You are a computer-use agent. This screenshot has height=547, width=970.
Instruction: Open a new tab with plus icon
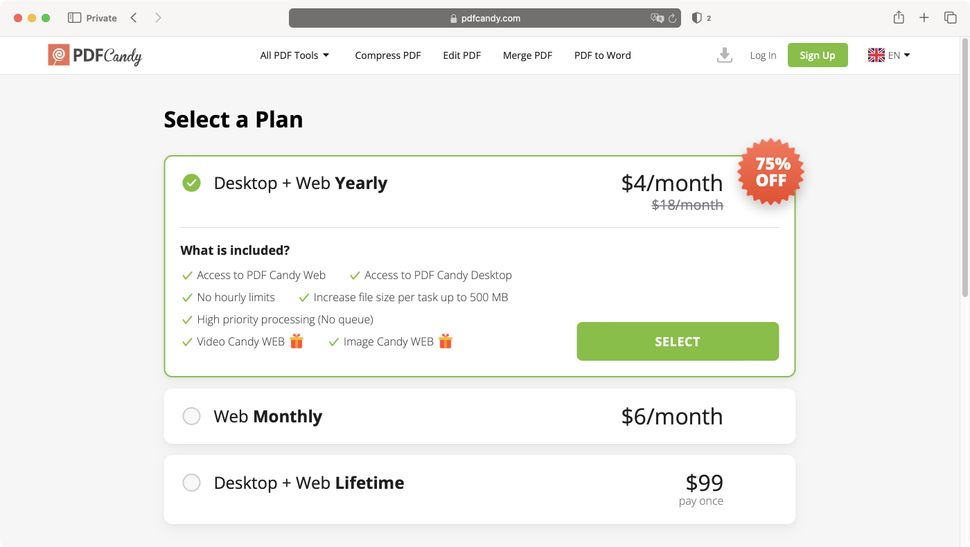coord(924,18)
